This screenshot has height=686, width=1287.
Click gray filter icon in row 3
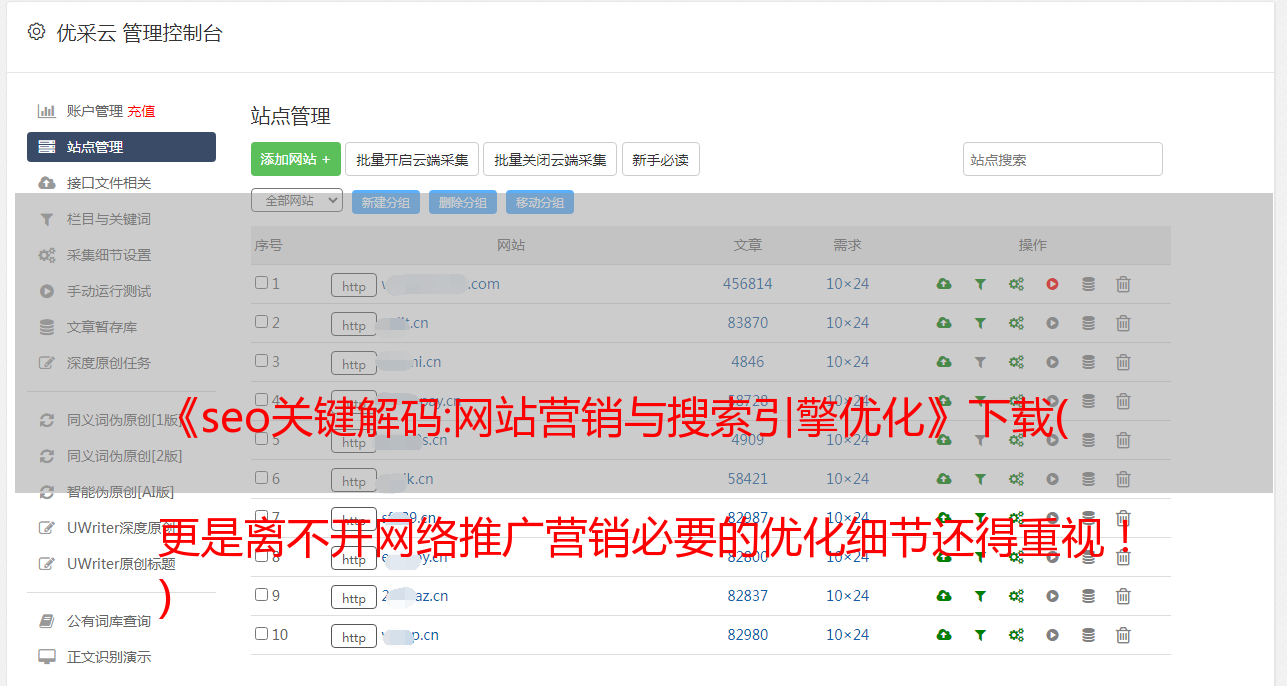click(x=980, y=362)
